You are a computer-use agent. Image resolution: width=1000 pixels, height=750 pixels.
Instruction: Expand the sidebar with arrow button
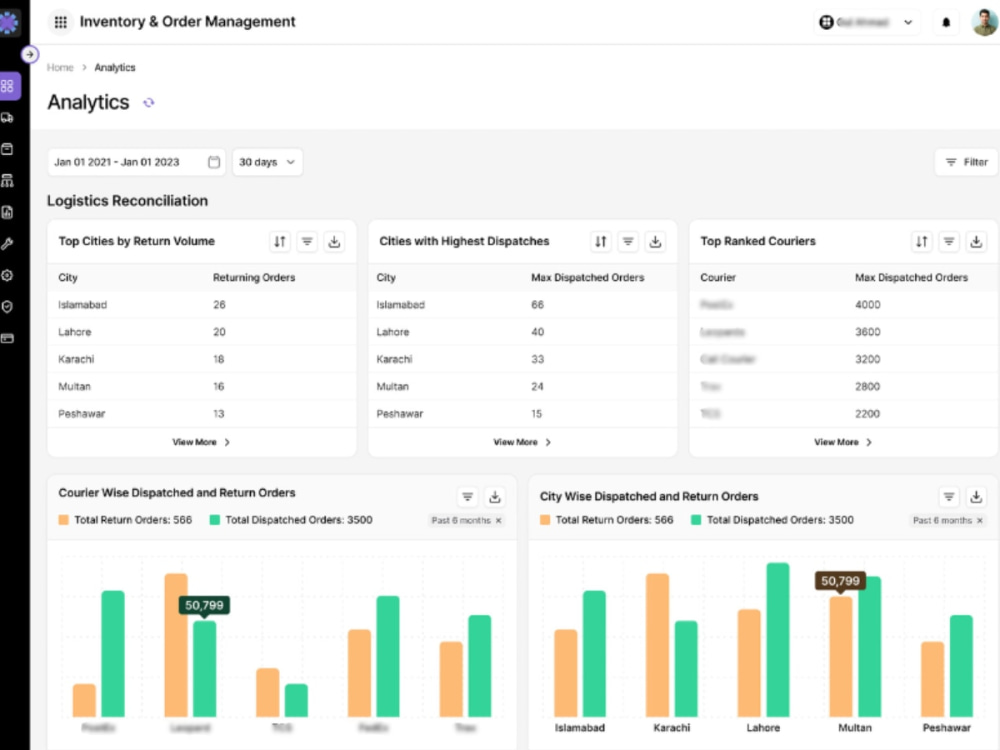29,55
